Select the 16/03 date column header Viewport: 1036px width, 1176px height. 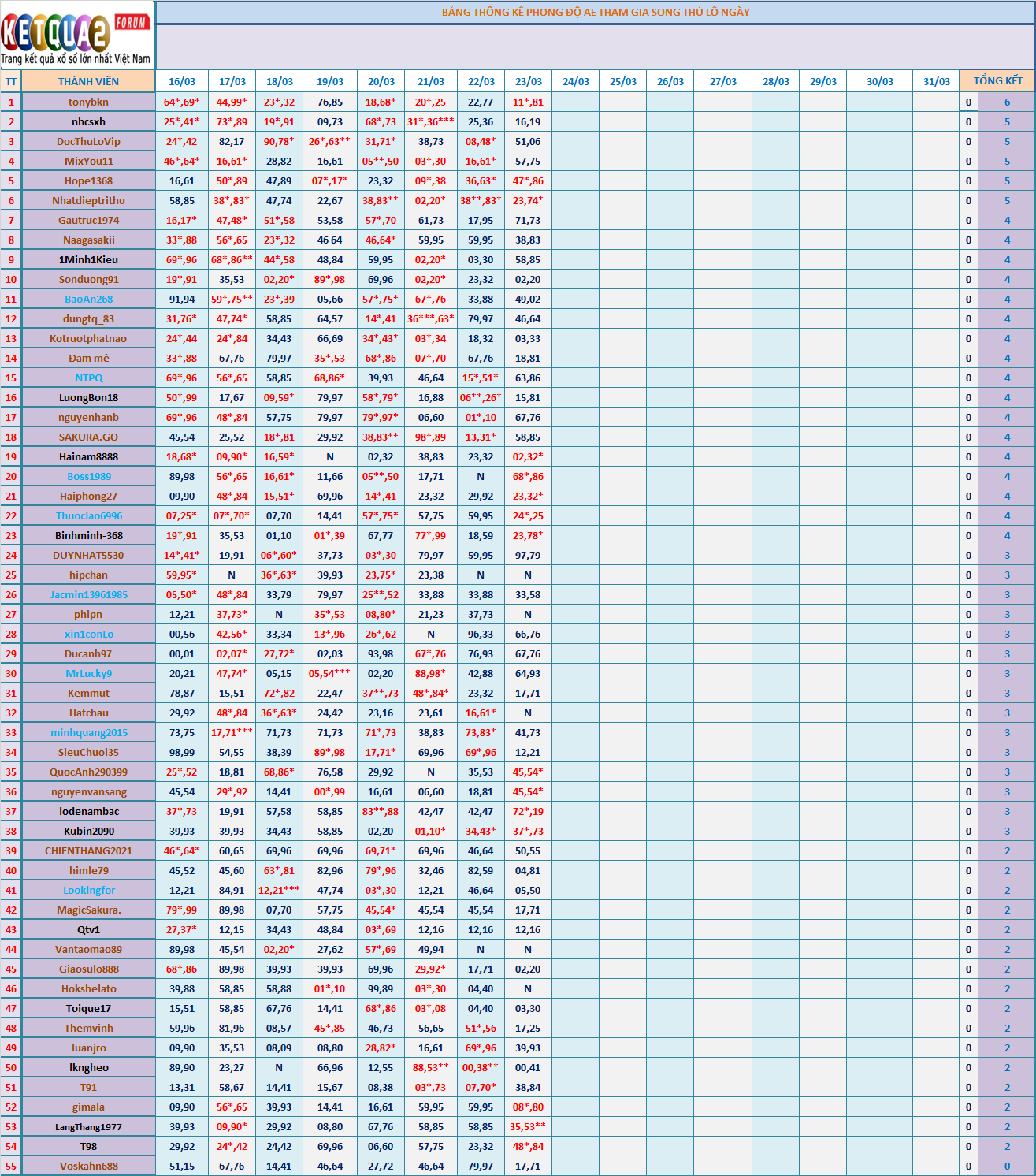(x=181, y=81)
